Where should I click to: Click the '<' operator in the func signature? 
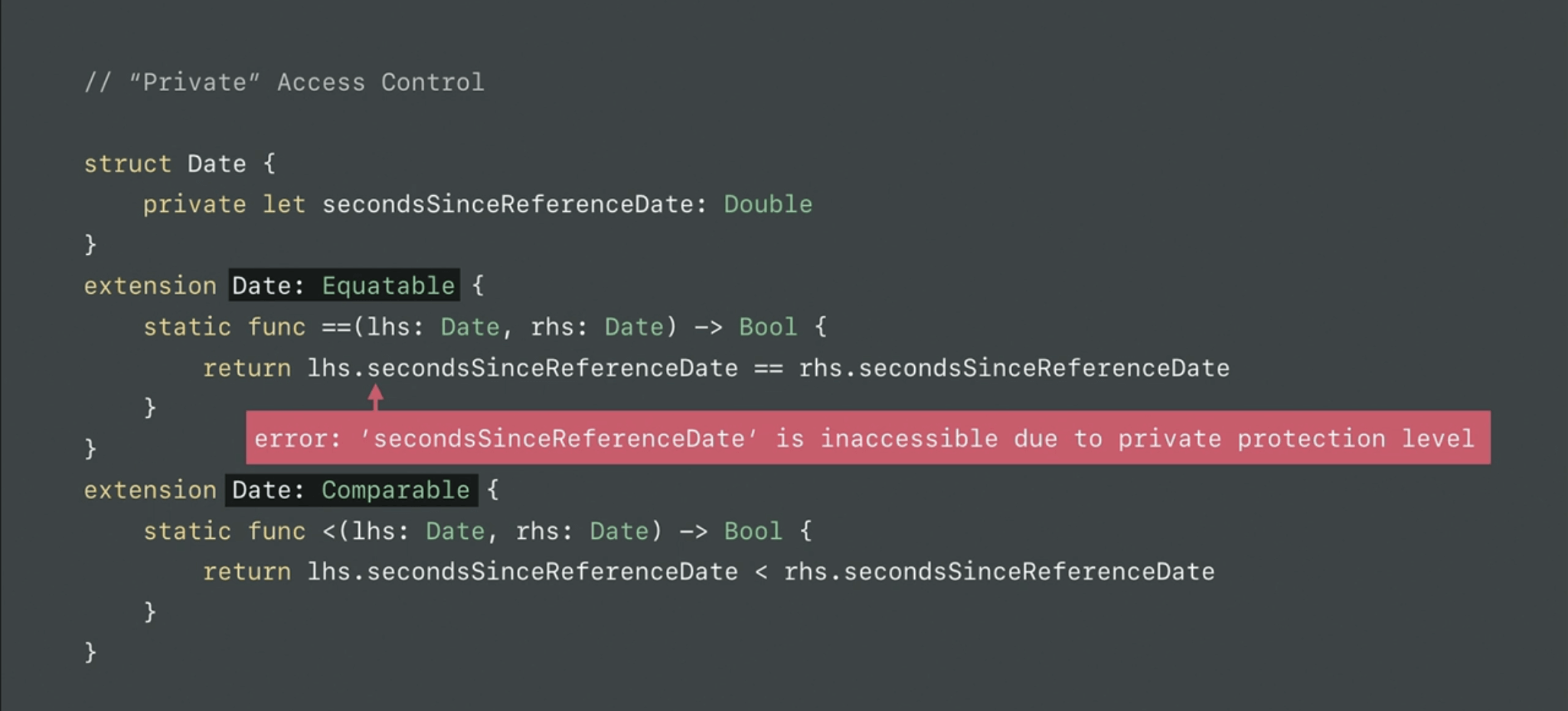(329, 531)
